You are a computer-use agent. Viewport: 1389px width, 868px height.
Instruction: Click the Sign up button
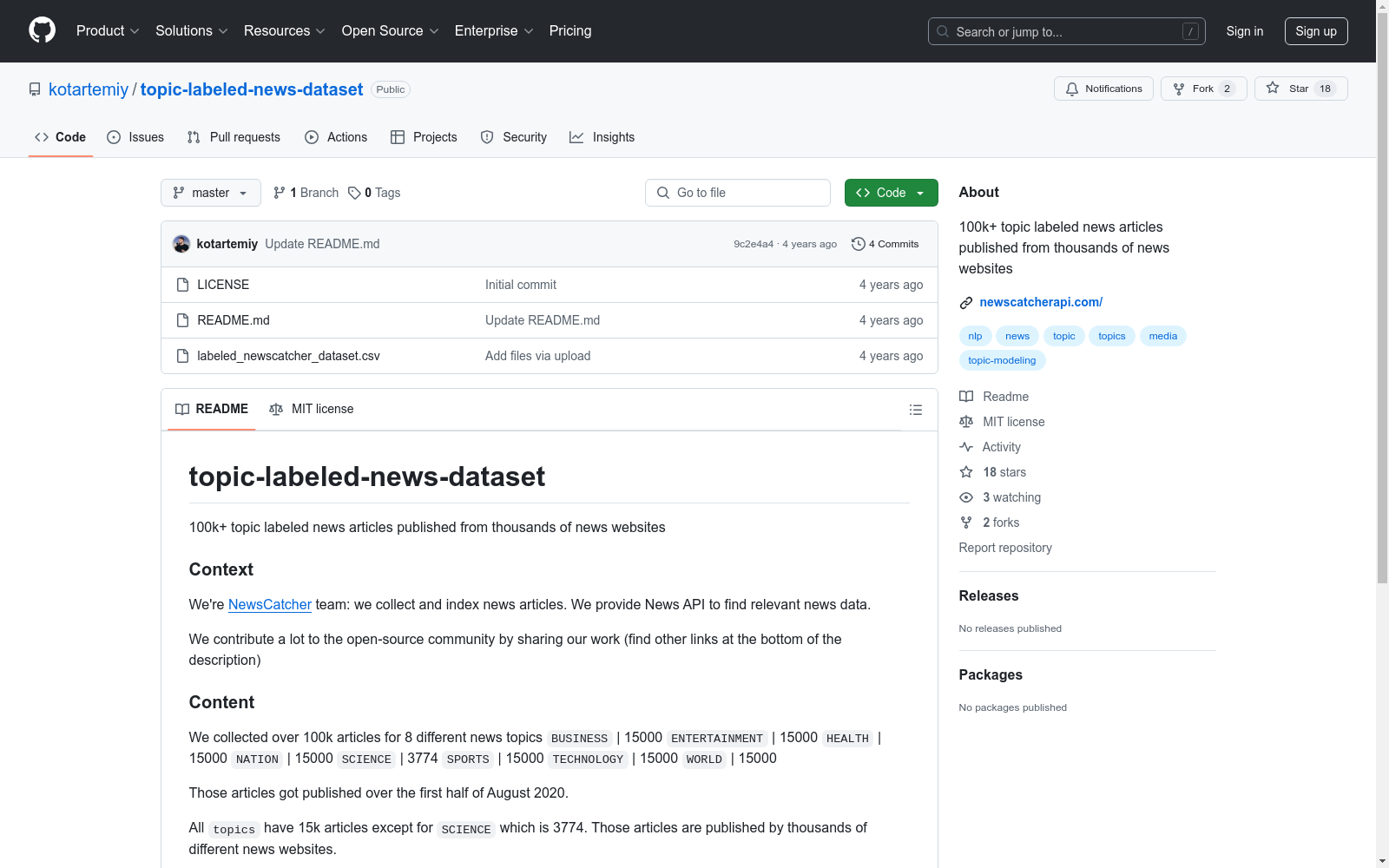coord(1316,31)
